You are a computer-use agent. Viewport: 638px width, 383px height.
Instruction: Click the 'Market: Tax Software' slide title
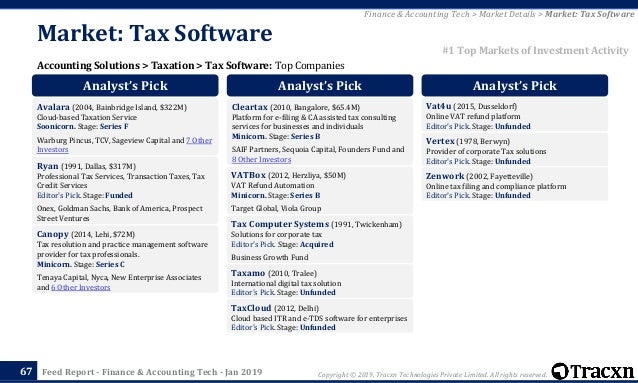pos(155,33)
